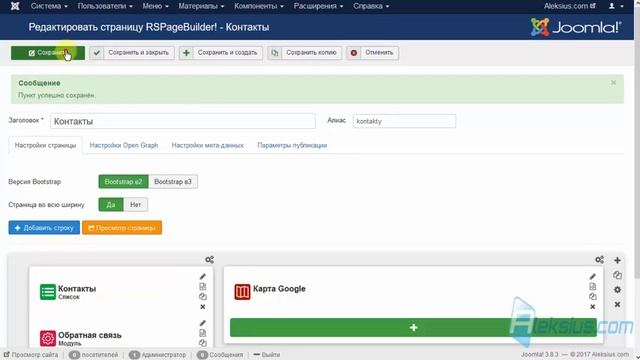The width and height of the screenshot is (640, 360).
Task: Open left column settings gears icon
Action: pyautogui.click(x=209, y=260)
